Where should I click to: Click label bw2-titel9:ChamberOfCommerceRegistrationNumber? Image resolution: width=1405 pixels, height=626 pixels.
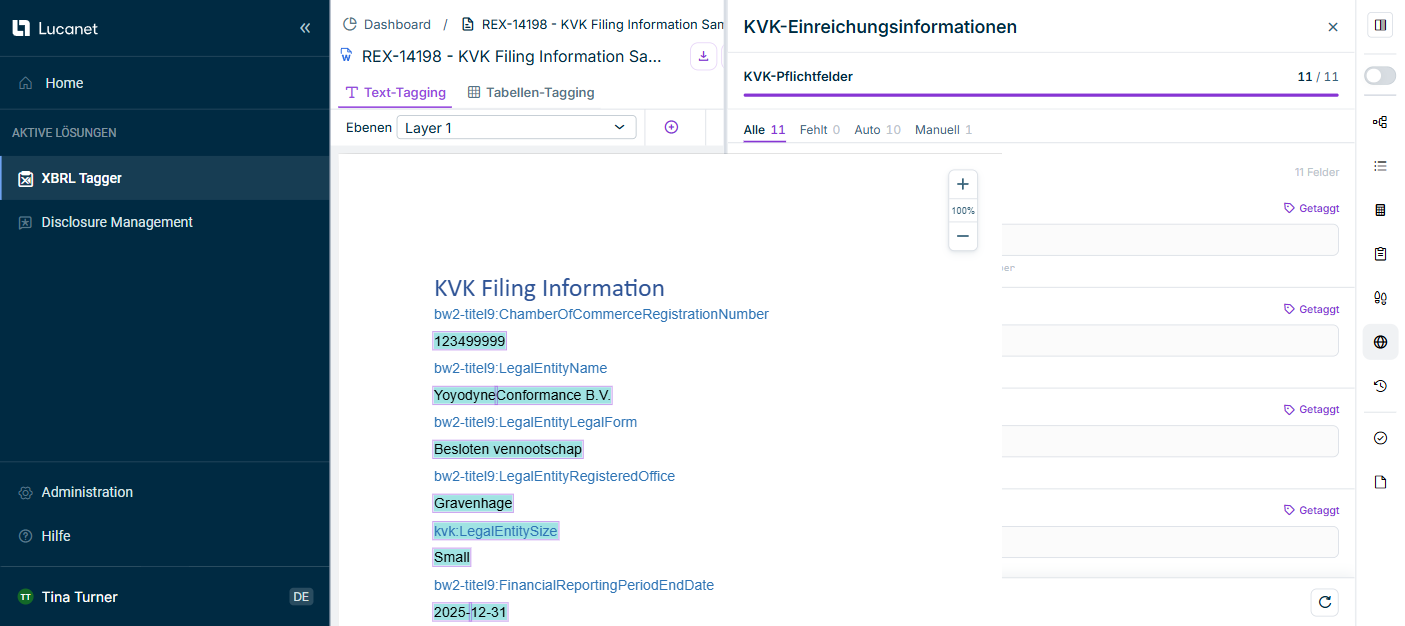[x=601, y=314]
